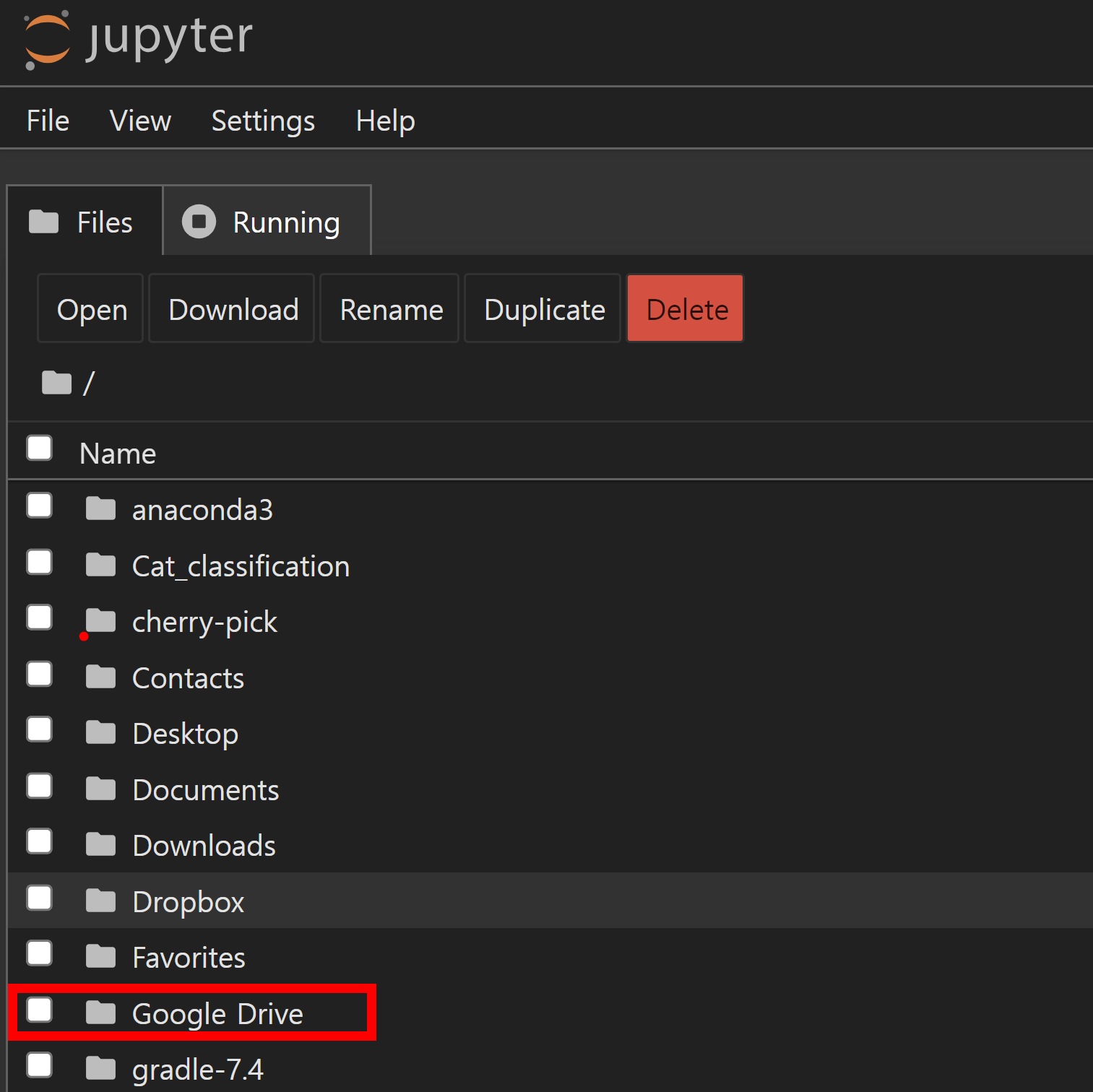Check the anaconda3 checkbox
Screen dimensions: 1093x1092
tap(40, 506)
